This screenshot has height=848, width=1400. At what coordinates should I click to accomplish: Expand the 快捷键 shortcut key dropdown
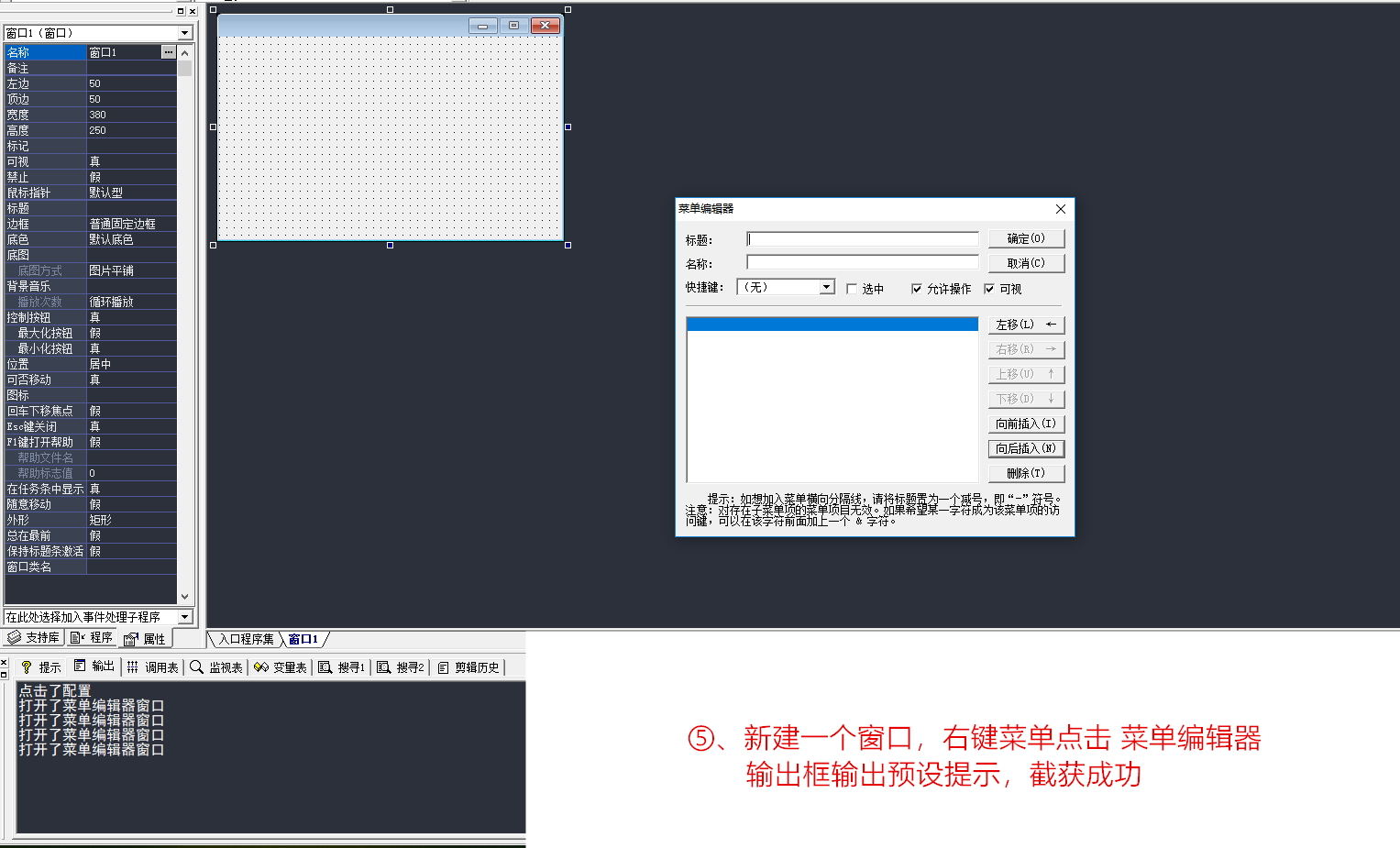tap(827, 287)
